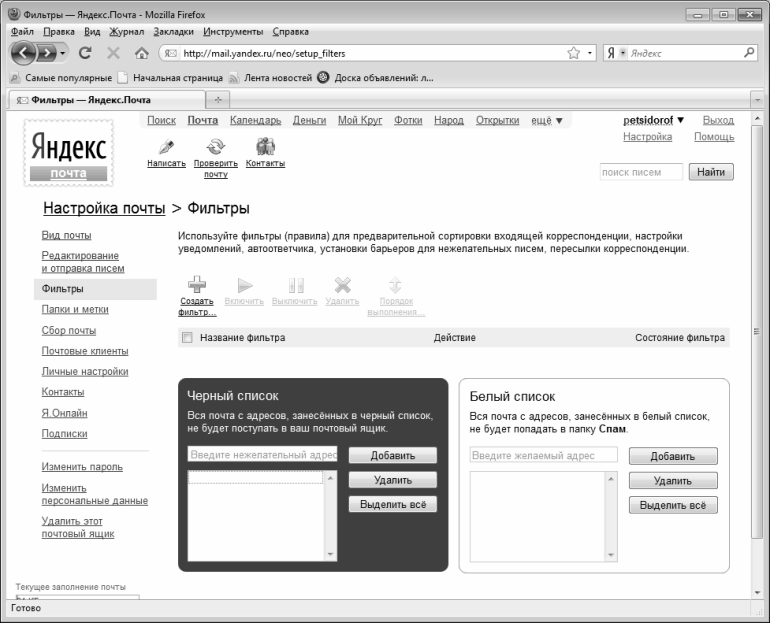The height and width of the screenshot is (623, 770).
Task: Click the Написать compose pencil icon
Action: click(x=166, y=147)
